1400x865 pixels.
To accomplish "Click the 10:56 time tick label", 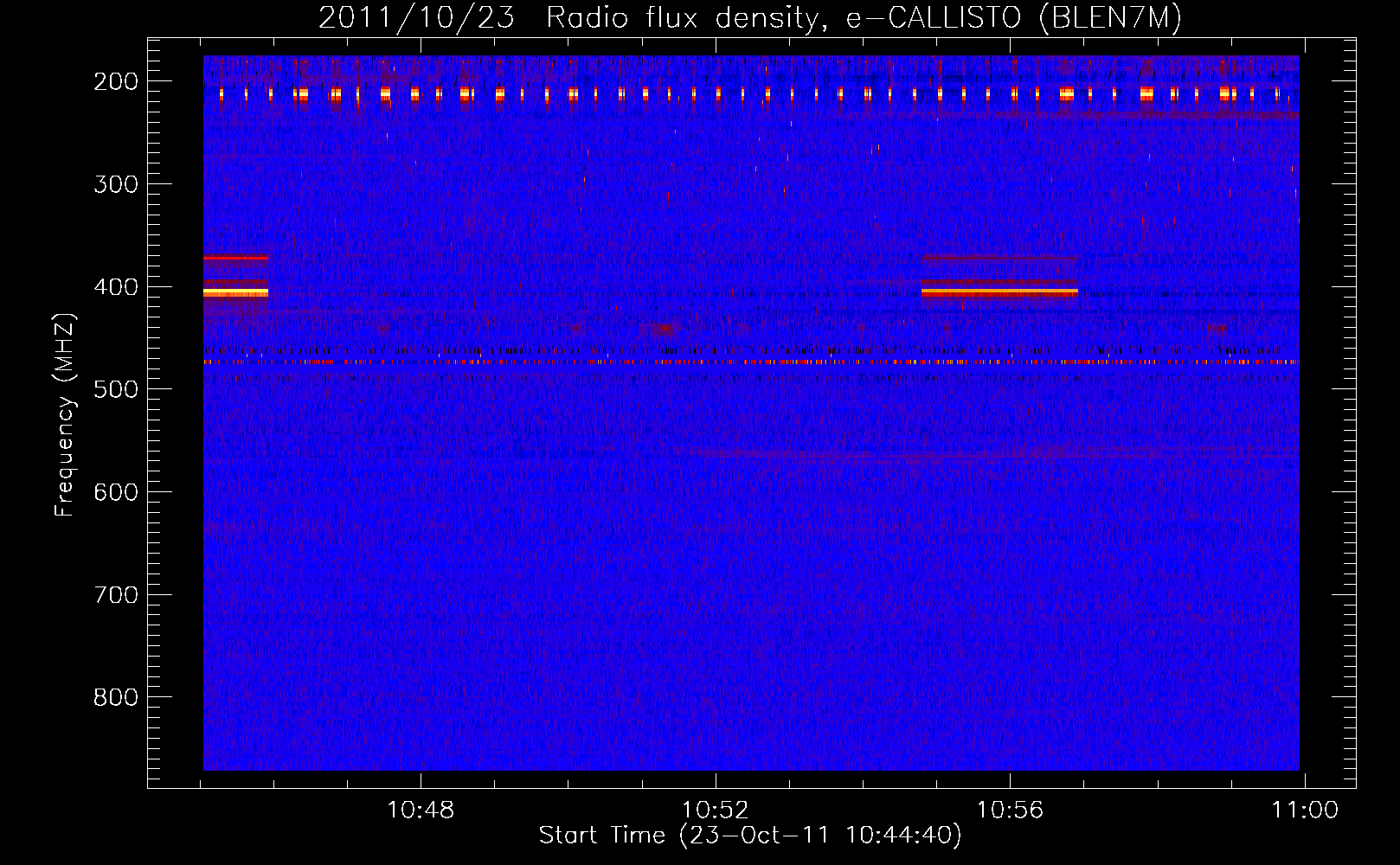I will (x=1010, y=811).
